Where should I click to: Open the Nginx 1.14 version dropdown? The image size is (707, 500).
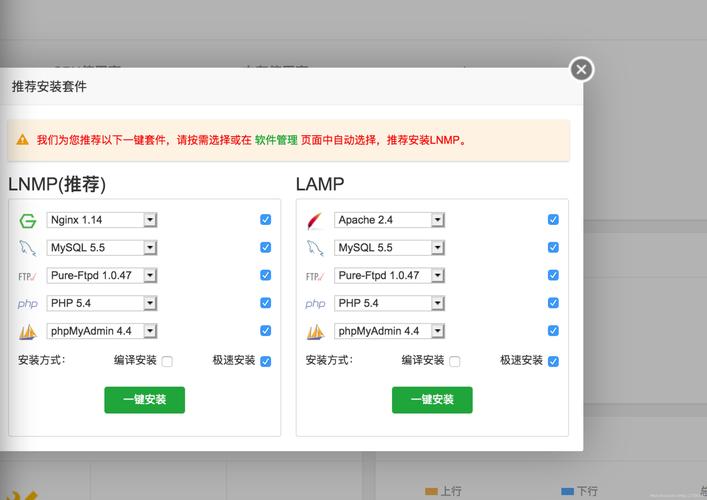point(101,220)
